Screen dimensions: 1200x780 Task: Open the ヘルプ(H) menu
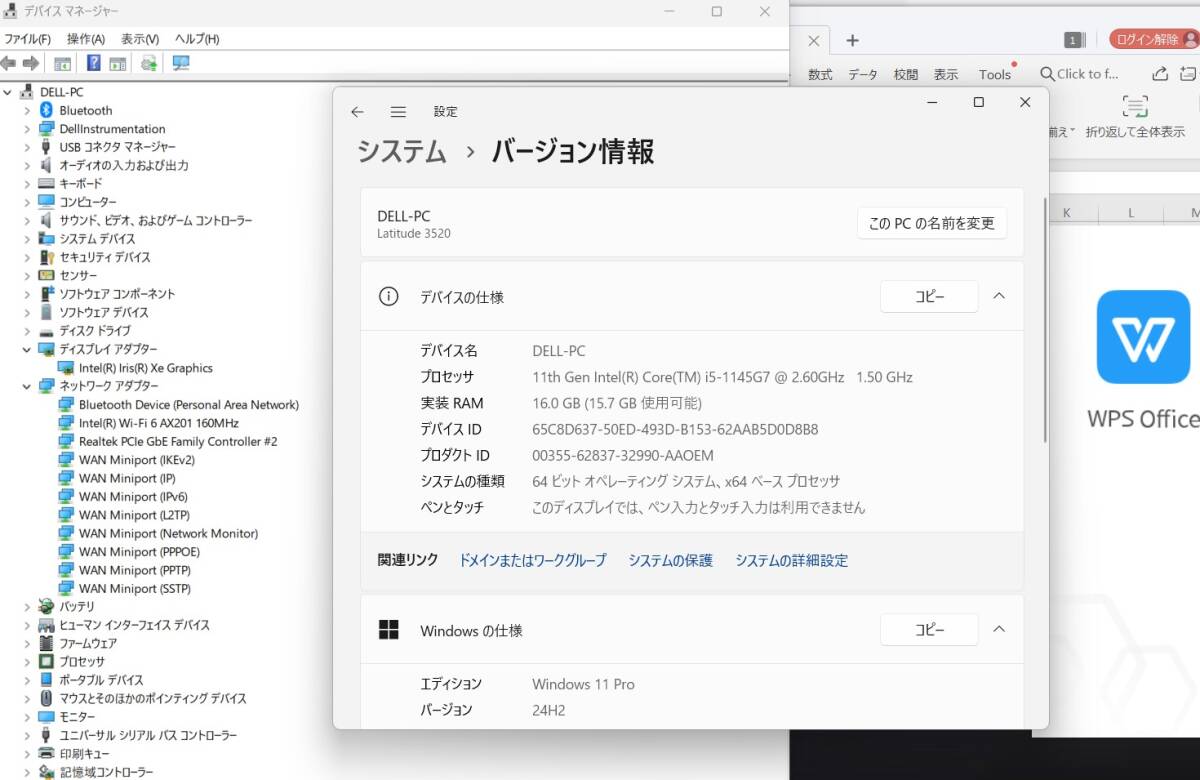pos(197,39)
